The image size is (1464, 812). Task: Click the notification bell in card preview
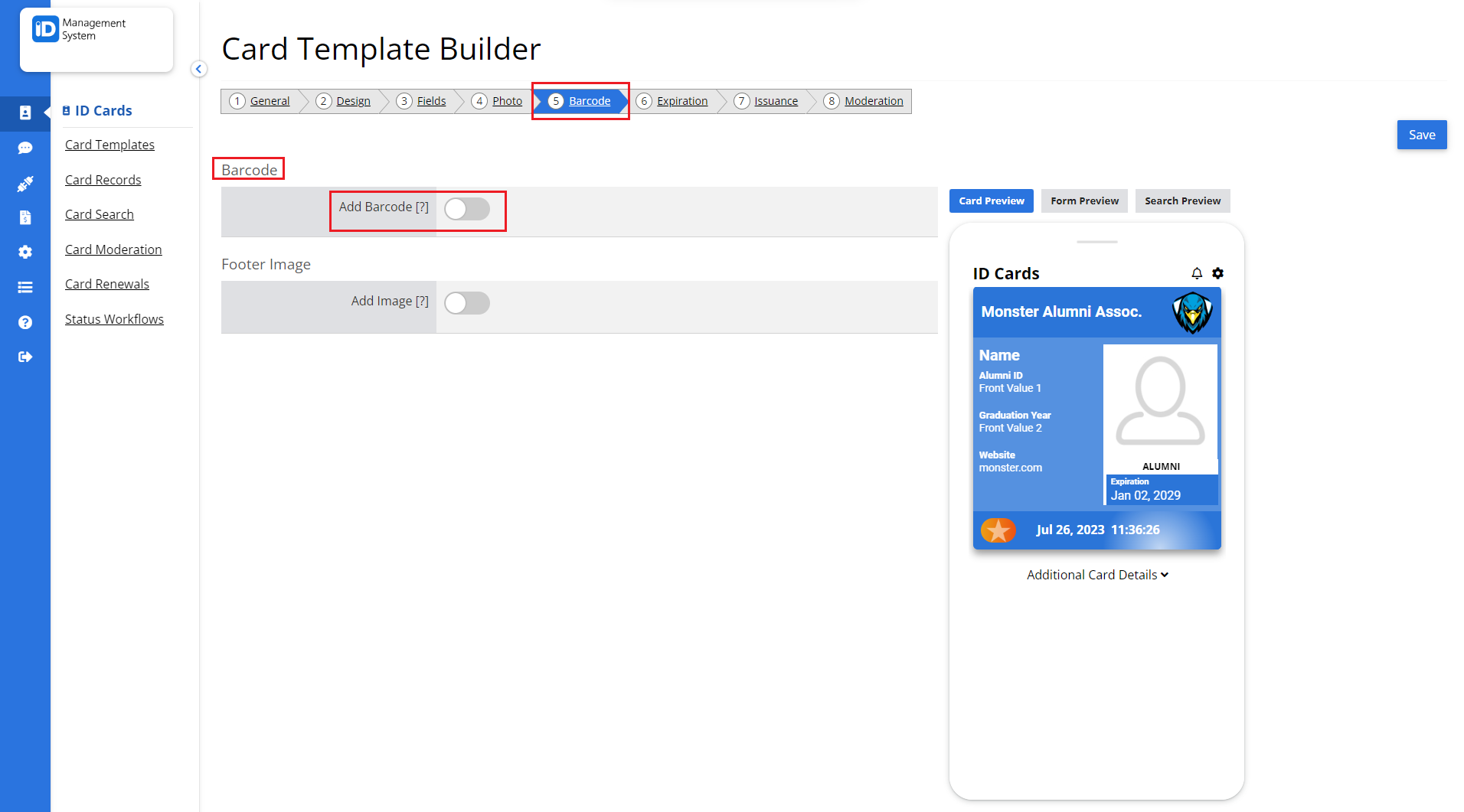pos(1197,273)
